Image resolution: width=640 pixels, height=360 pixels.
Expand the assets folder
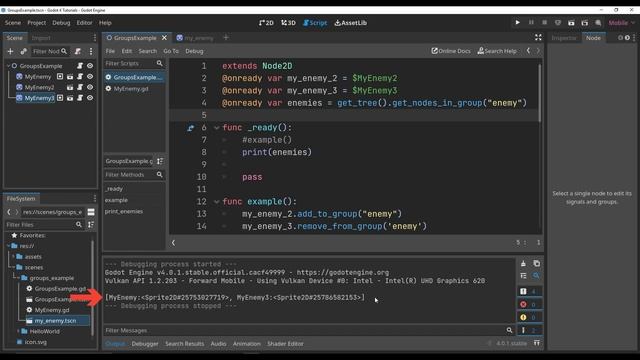(x=13, y=257)
